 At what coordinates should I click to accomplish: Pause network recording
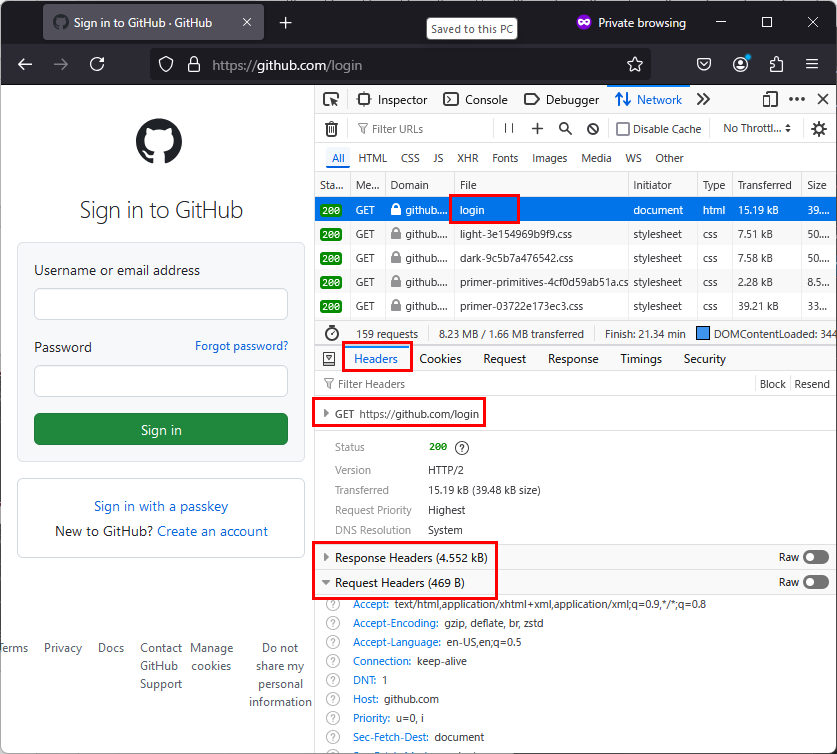point(509,129)
